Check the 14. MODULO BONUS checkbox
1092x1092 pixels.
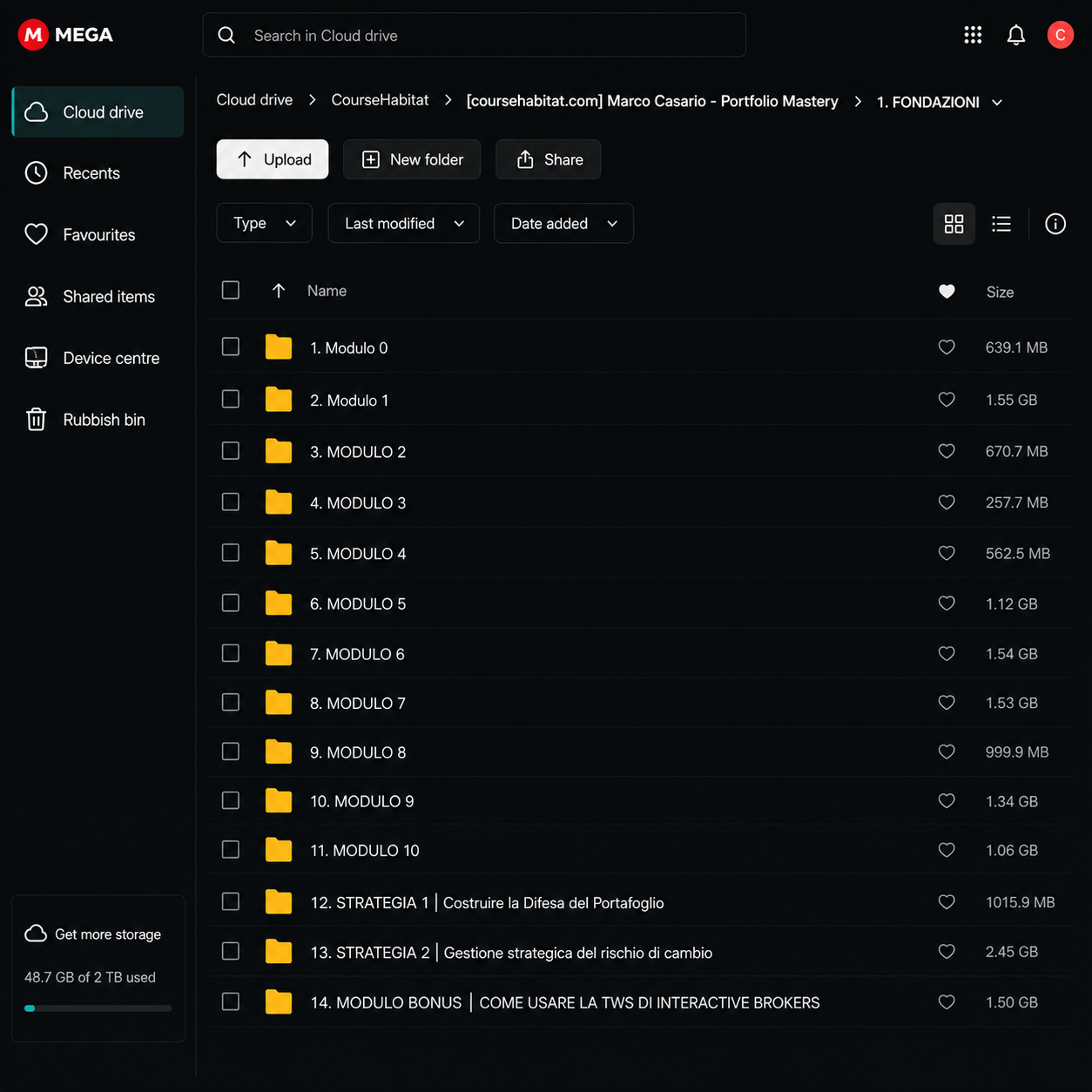pyautogui.click(x=231, y=1001)
